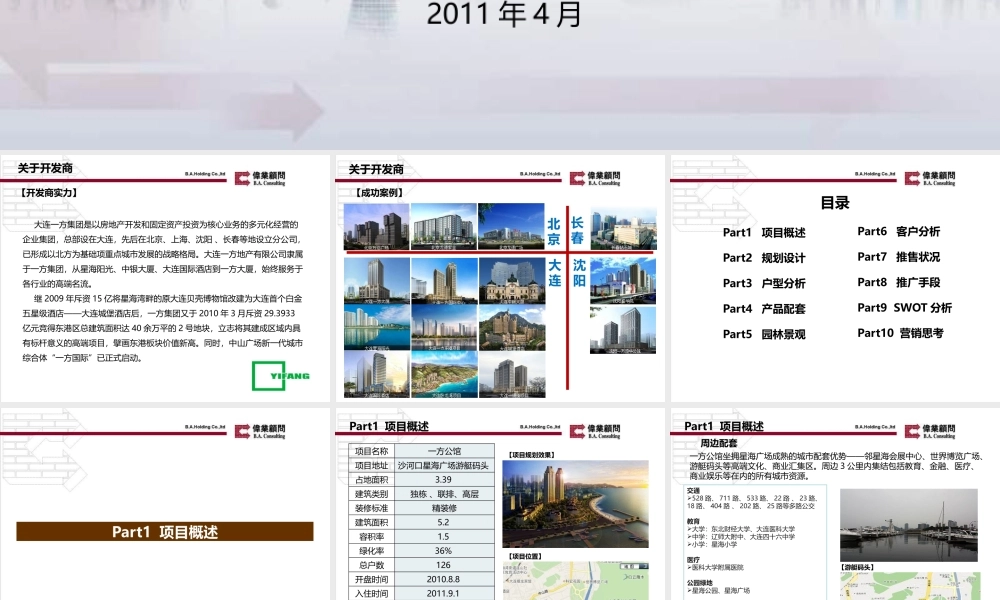Screen dimensions: 1000x600
Task: Select Part4 产品配套 entry
Action: click(x=764, y=309)
